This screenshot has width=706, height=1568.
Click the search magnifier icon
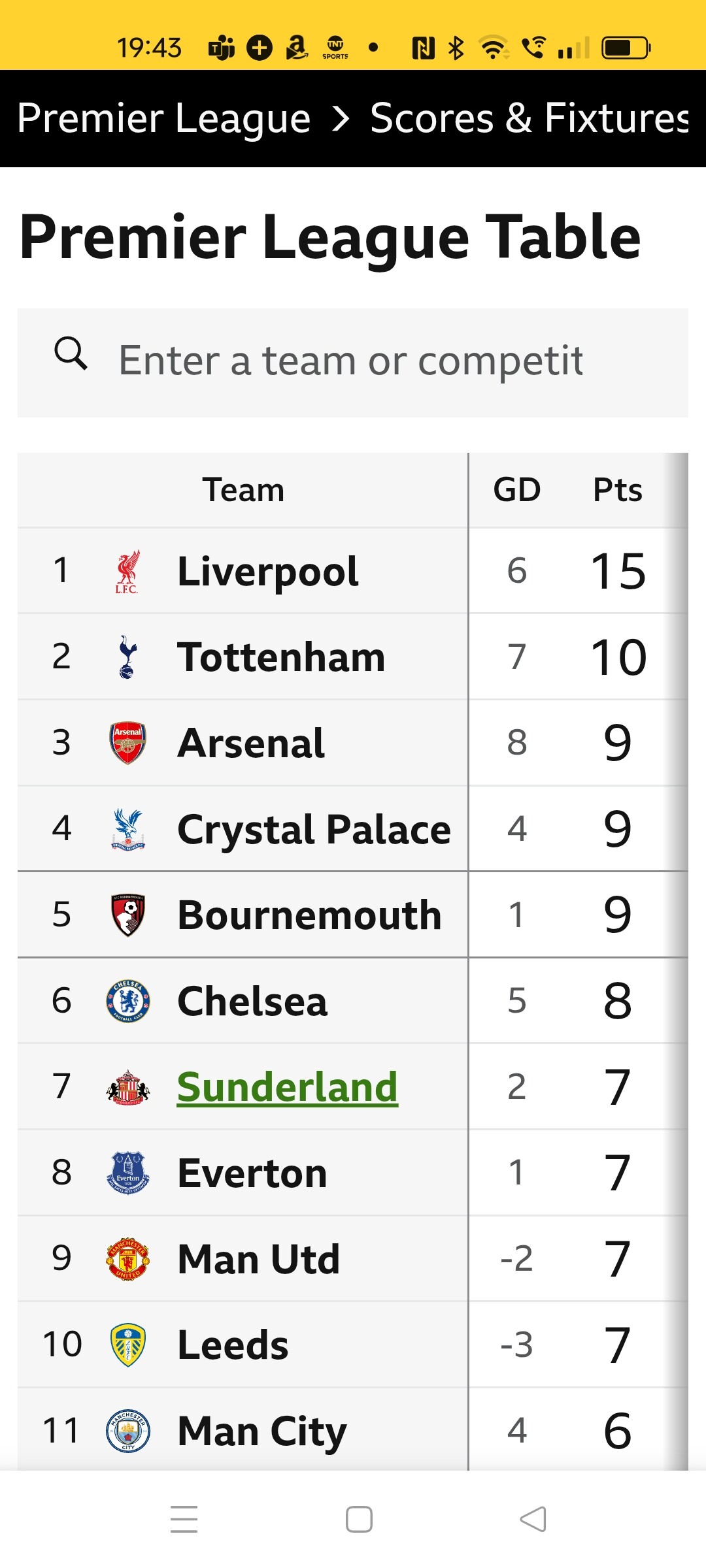(71, 354)
